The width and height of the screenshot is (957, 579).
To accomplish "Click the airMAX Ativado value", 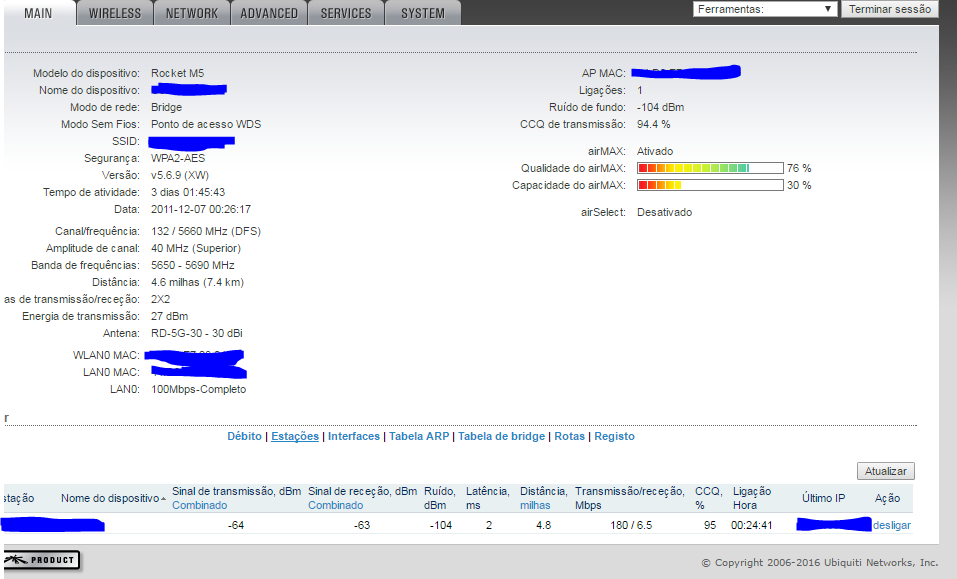I will [x=655, y=151].
